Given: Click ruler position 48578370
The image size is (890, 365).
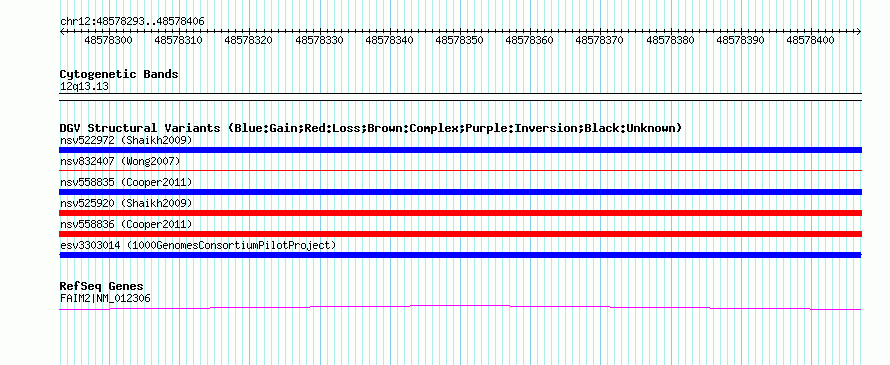Looking at the screenshot, I should (600, 41).
